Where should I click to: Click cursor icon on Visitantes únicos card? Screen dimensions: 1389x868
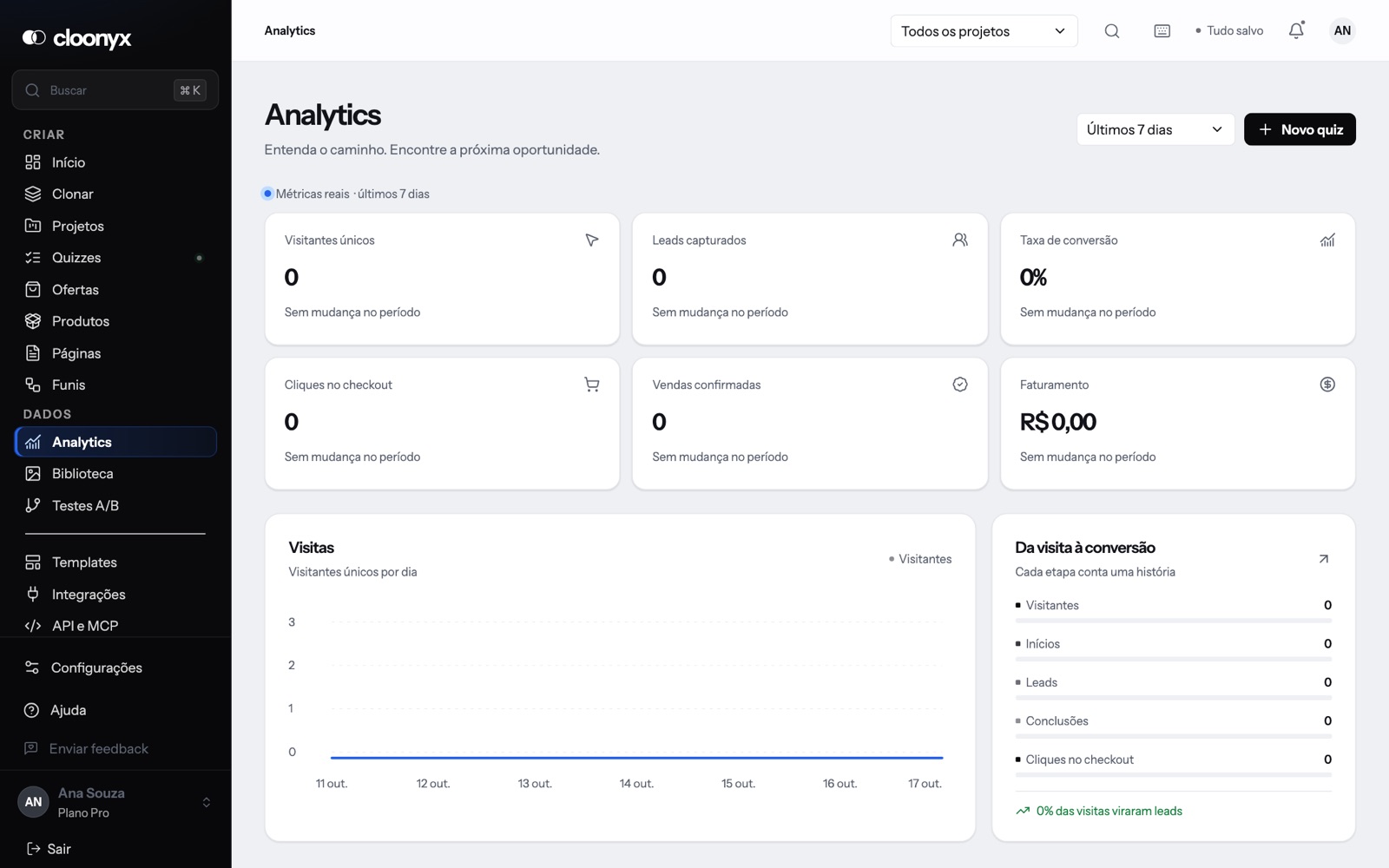[592, 240]
